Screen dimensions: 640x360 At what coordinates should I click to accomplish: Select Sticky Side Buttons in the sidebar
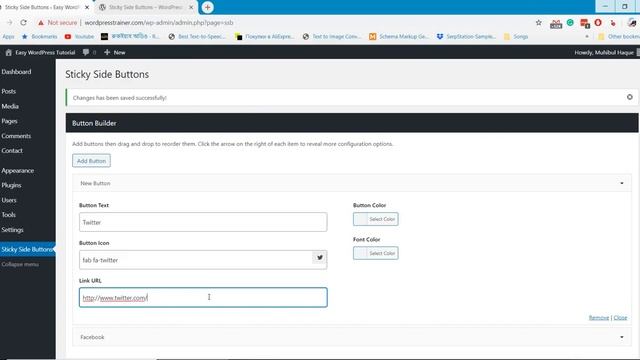click(x=28, y=249)
